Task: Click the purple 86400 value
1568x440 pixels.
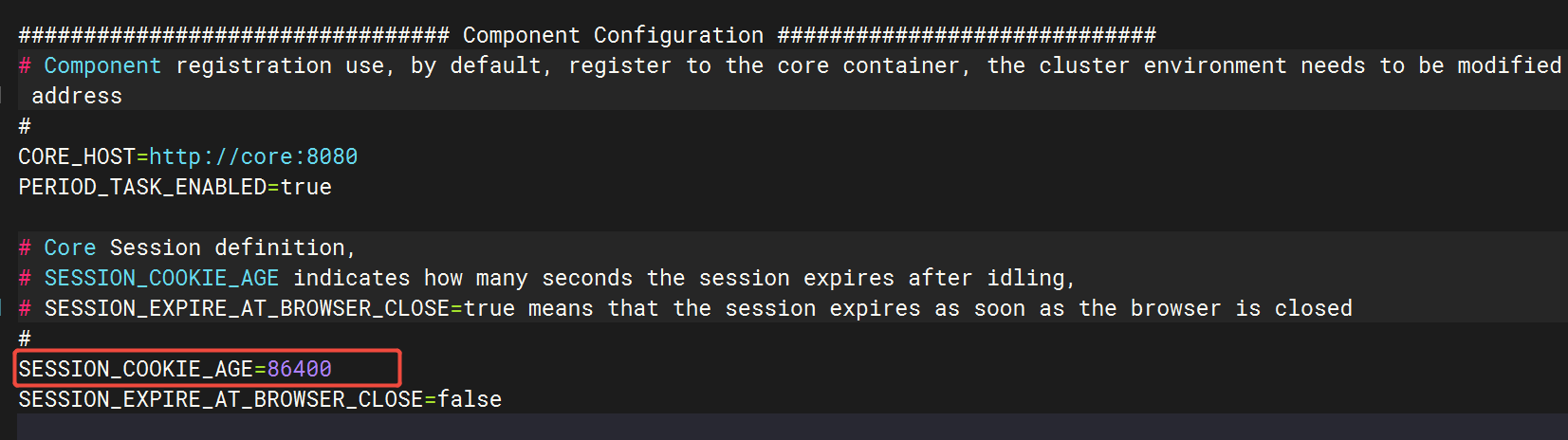Action: [x=300, y=369]
